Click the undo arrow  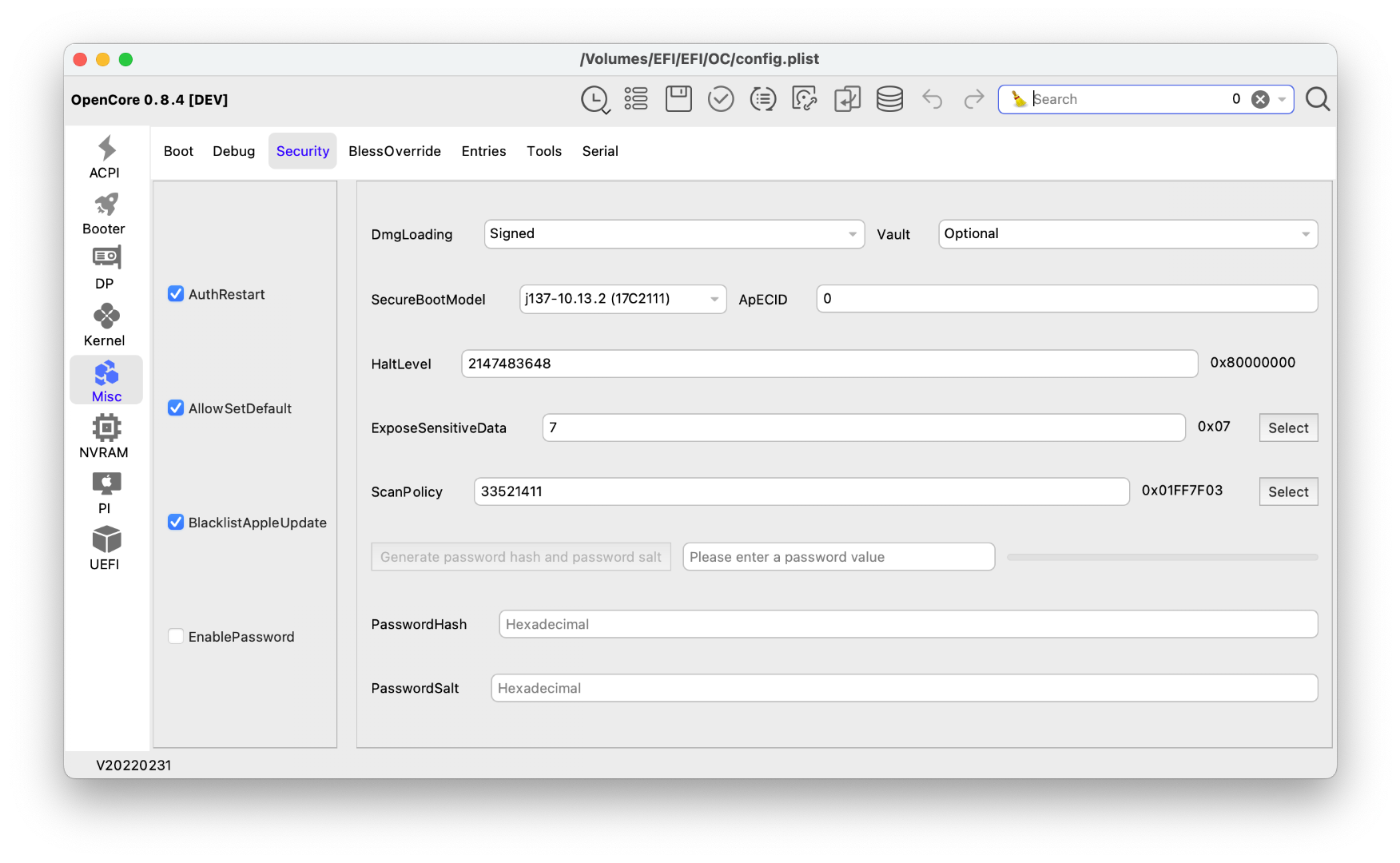933,99
